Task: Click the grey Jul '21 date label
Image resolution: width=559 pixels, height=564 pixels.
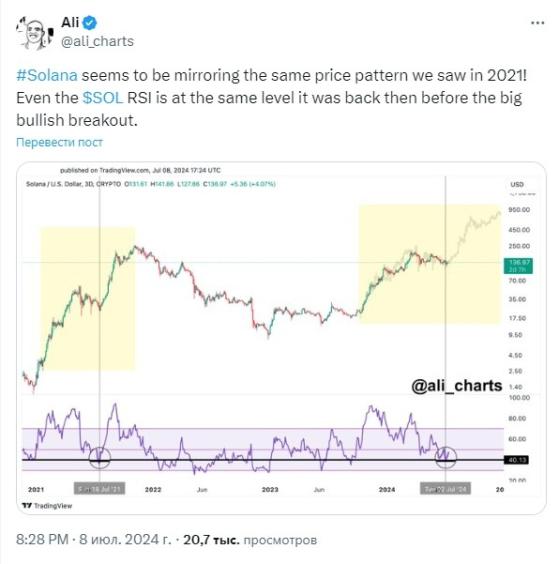Action: tap(100, 489)
